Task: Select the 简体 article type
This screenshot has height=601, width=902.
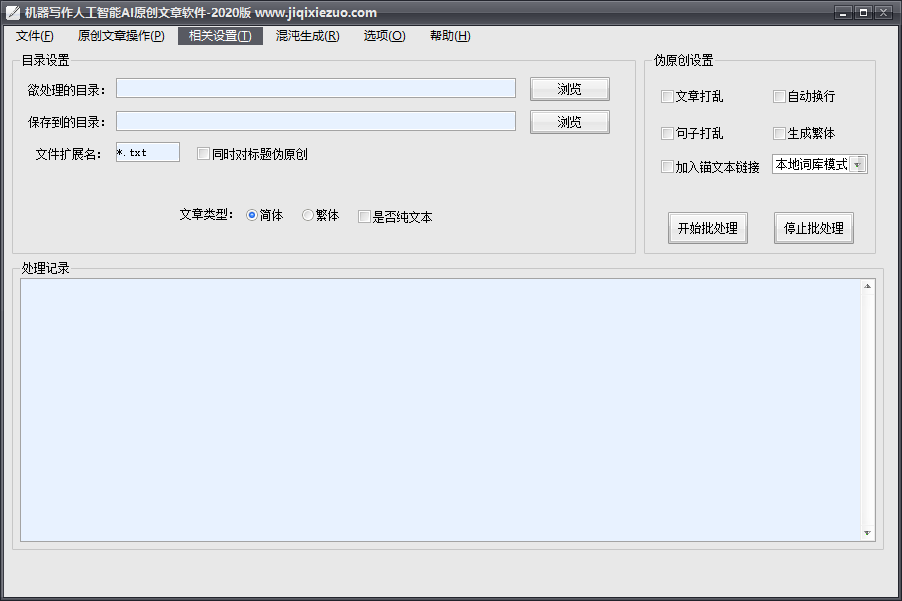Action: (252, 215)
